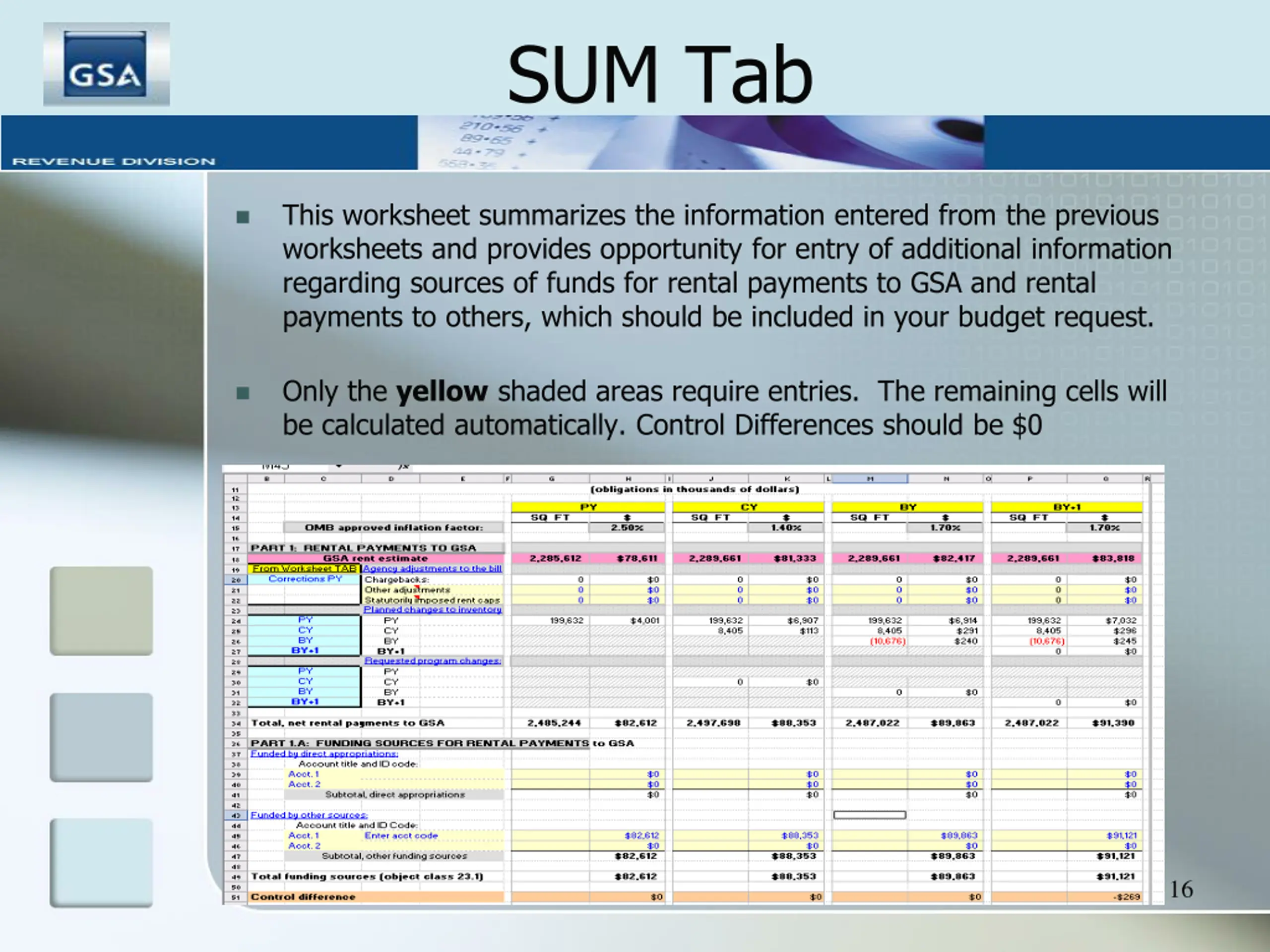Click blue '$91,121' Acct. 1 BY+1 cell
This screenshot has height=952, width=1270.
click(x=1105, y=835)
